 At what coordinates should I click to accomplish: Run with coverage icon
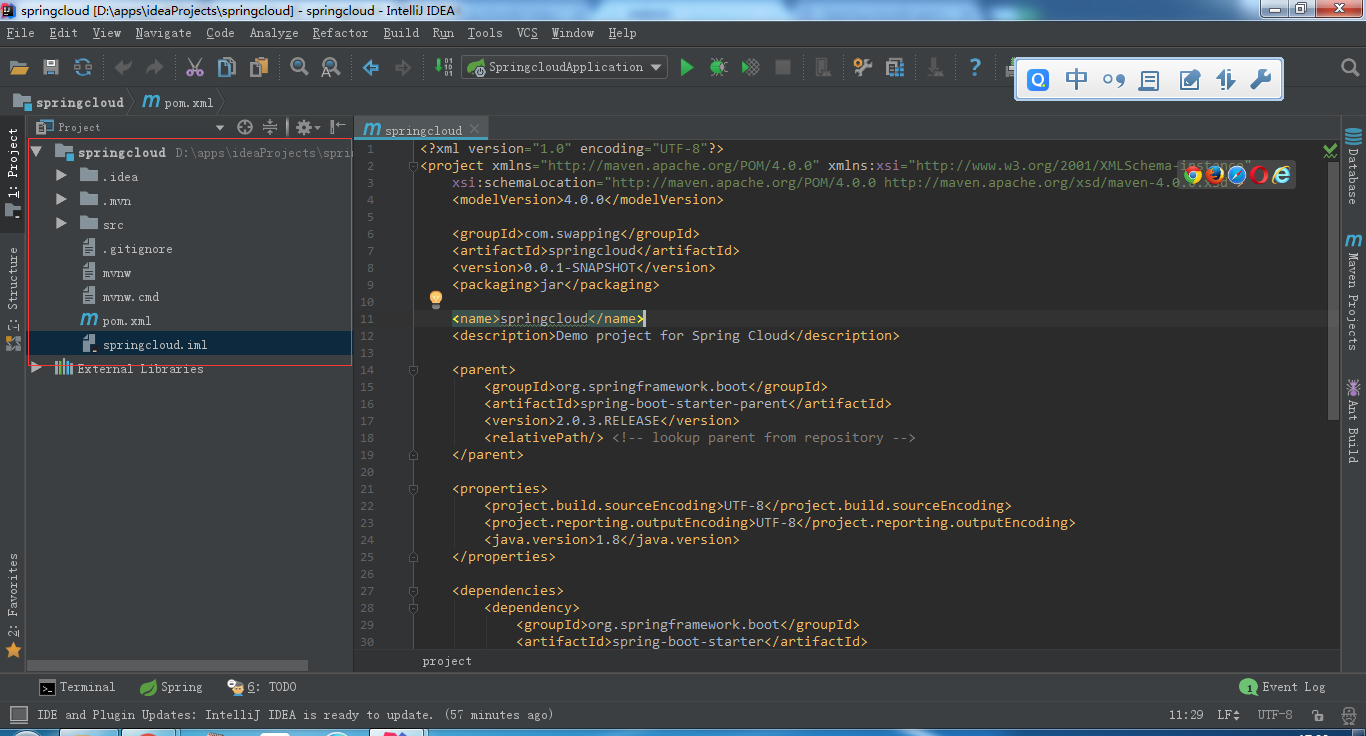(750, 67)
